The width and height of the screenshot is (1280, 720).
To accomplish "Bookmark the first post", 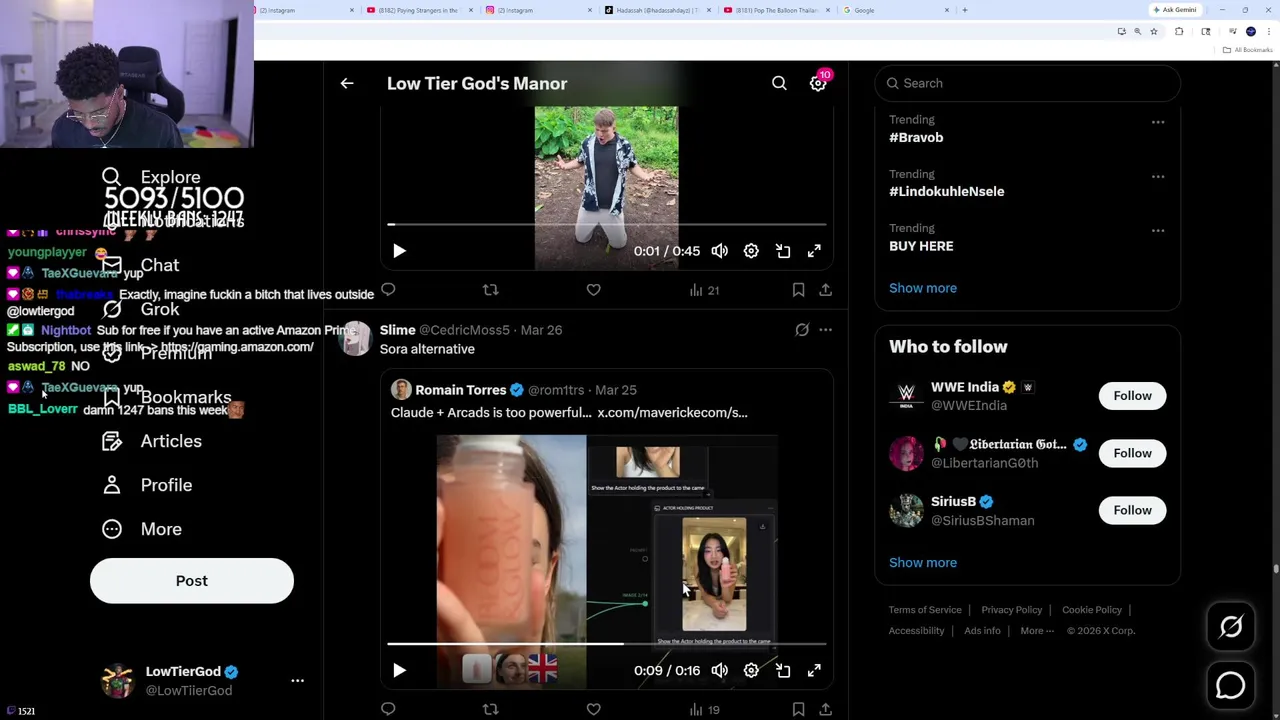I will tap(798, 290).
